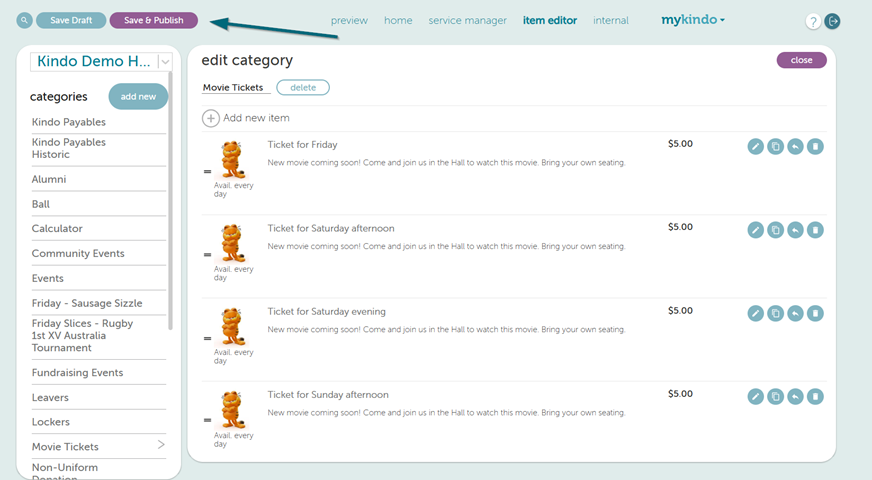The image size is (872, 480).
Task: Click reply arrow icon for Ticket for Friday
Action: click(x=795, y=147)
